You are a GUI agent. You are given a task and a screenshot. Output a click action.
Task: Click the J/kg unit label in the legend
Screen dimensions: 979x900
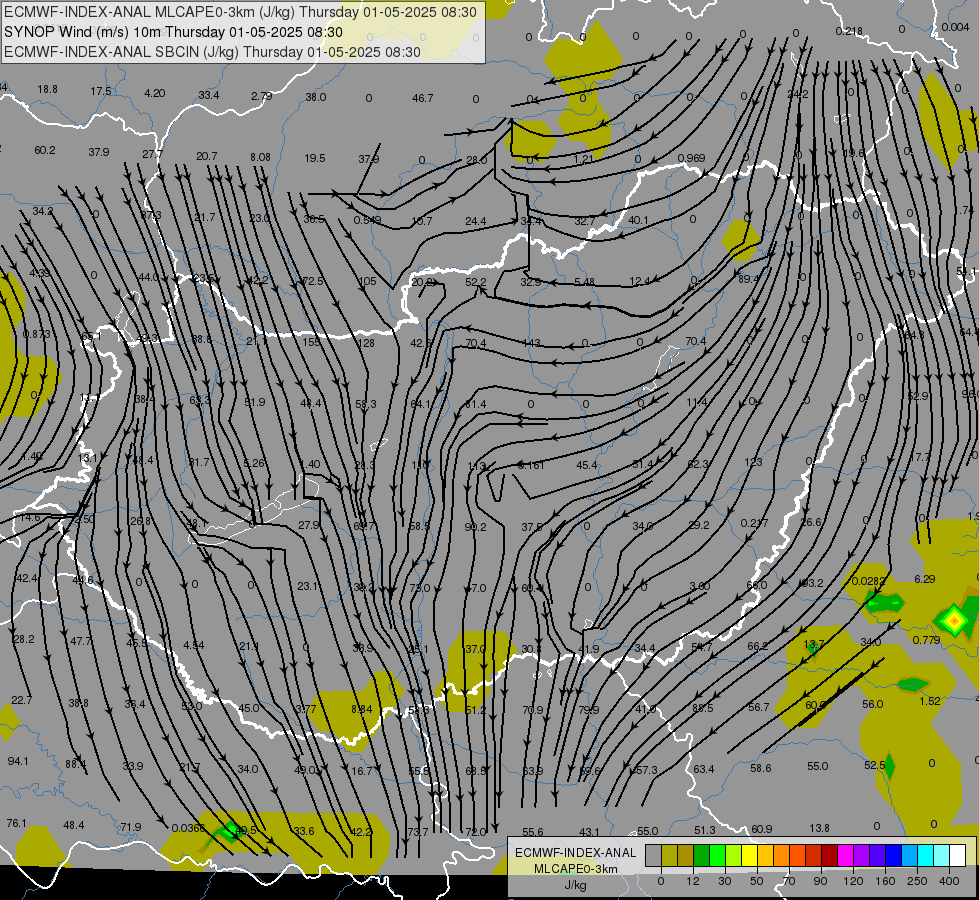[575, 885]
